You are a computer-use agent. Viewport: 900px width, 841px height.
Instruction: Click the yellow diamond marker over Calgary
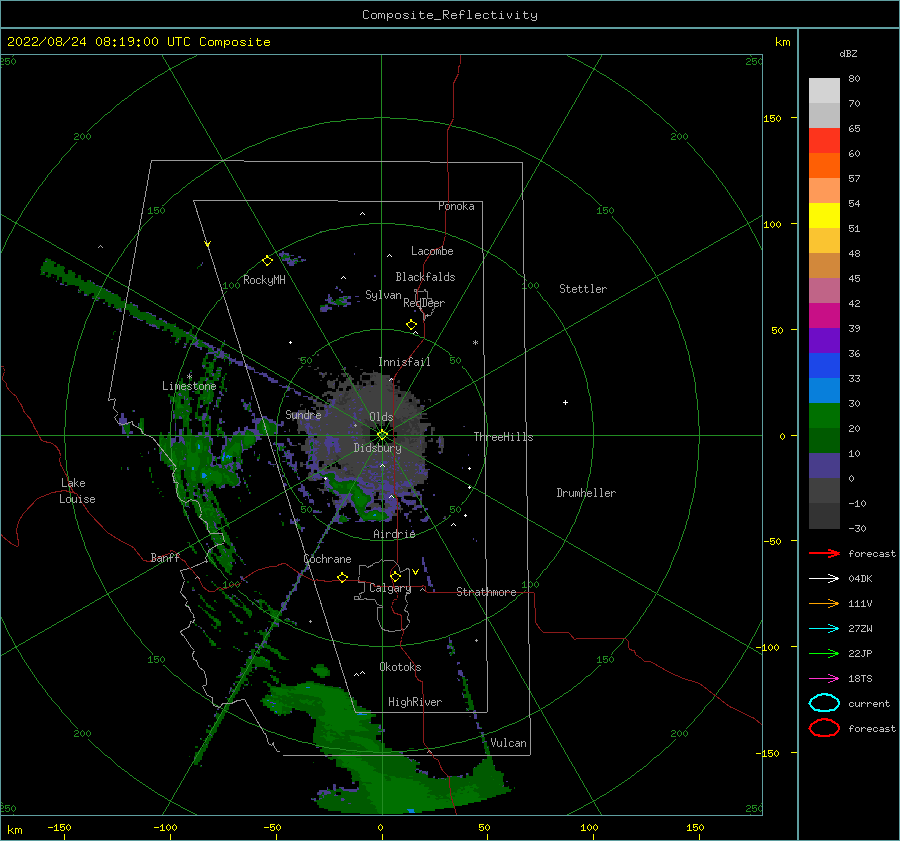395,576
